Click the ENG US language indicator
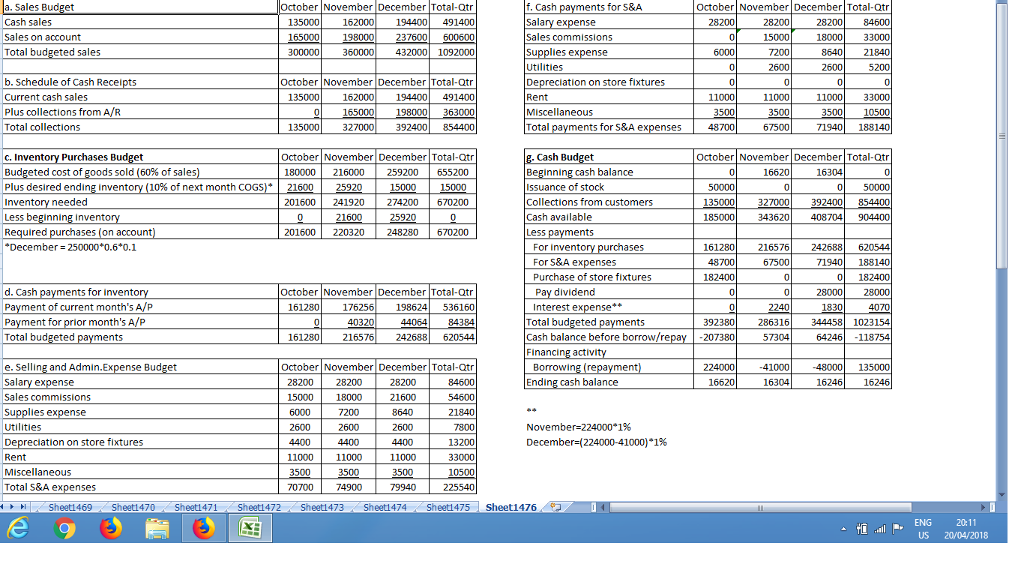The width and height of the screenshot is (1024, 576). [922, 528]
